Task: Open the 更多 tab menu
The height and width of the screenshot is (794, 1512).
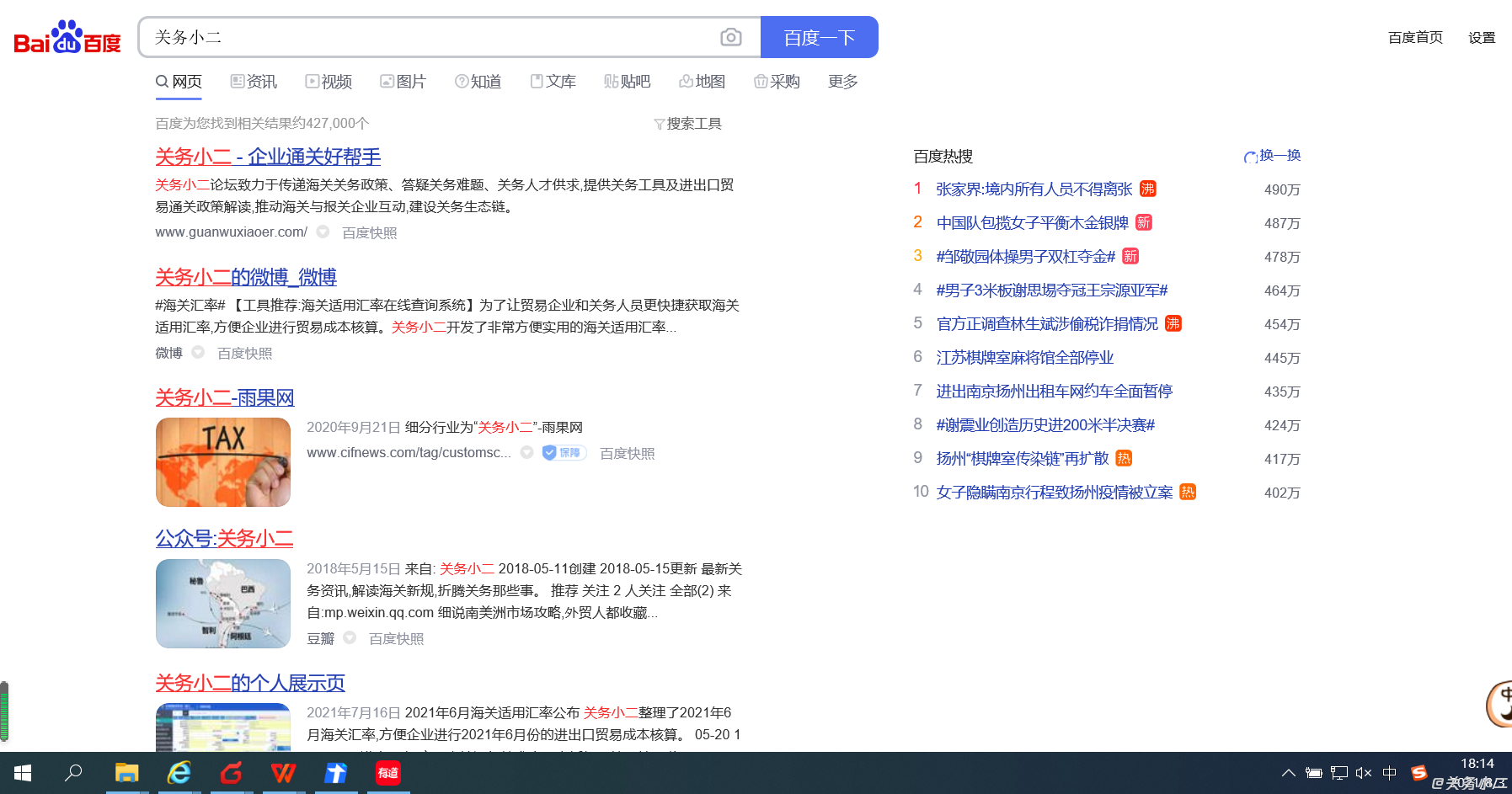Action: pos(843,82)
